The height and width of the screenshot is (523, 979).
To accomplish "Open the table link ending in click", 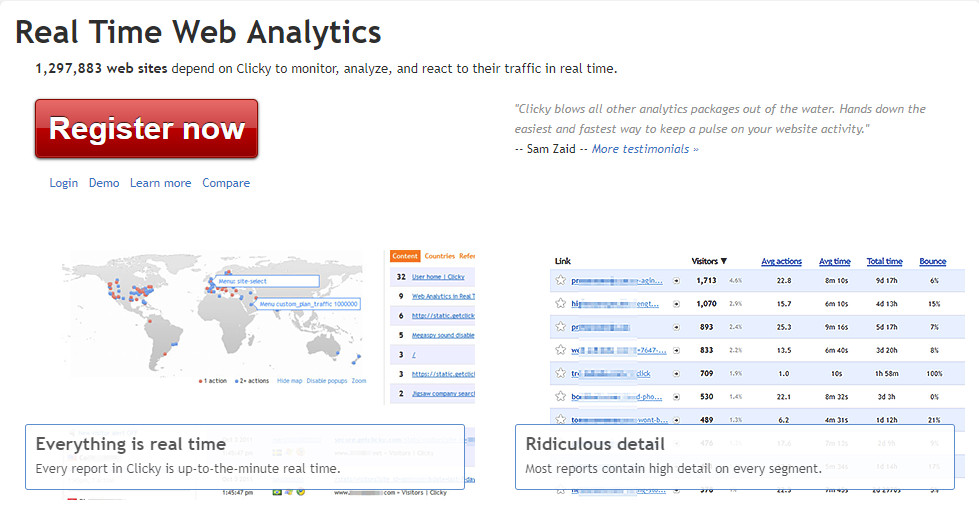I will tap(611, 374).
